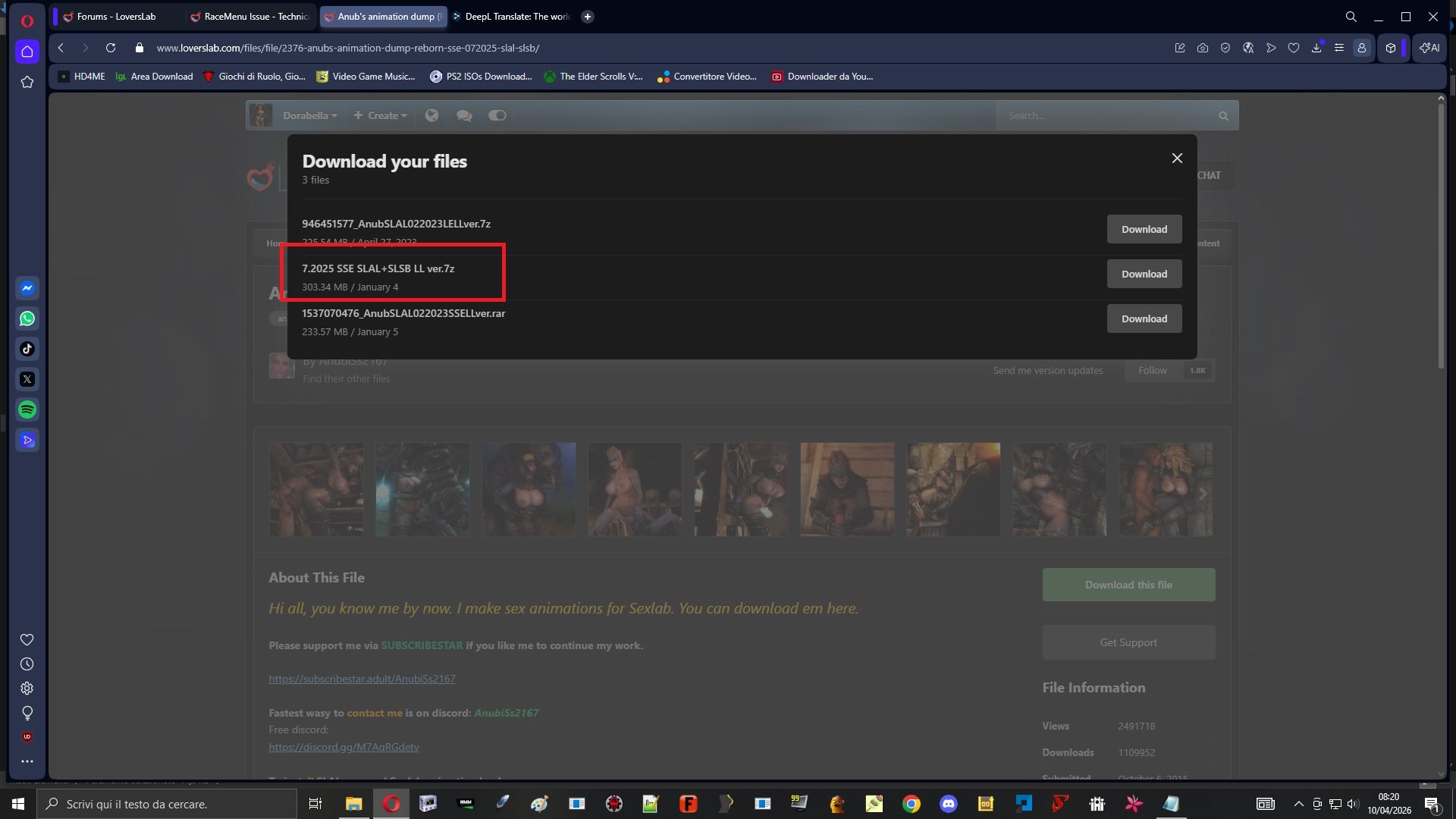The height and width of the screenshot is (819, 1456).
Task: Open Windows Start menu
Action: [18, 803]
